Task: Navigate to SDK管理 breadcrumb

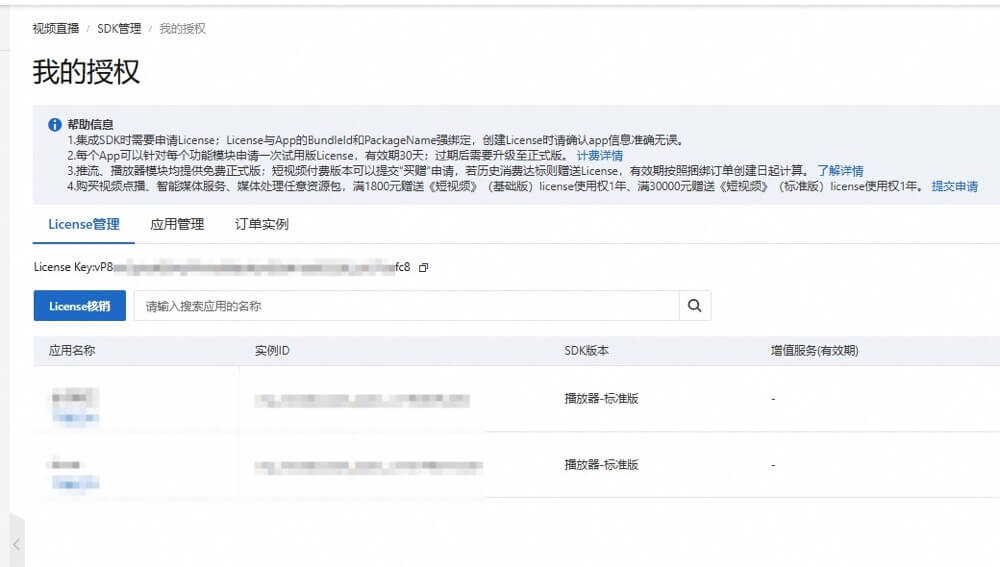Action: coord(119,29)
